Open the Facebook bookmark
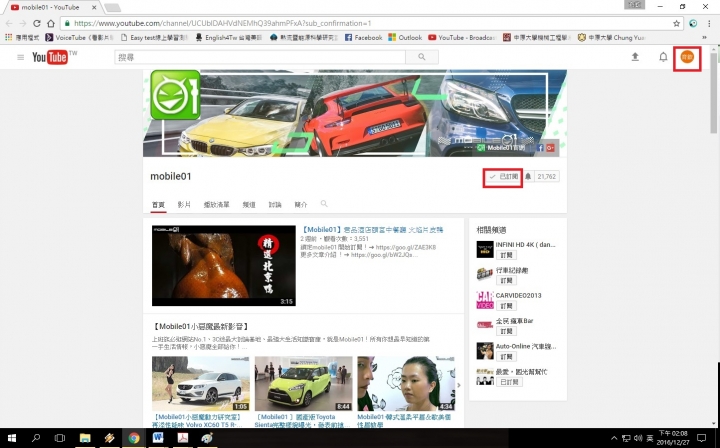This screenshot has width=720, height=448. click(x=363, y=38)
